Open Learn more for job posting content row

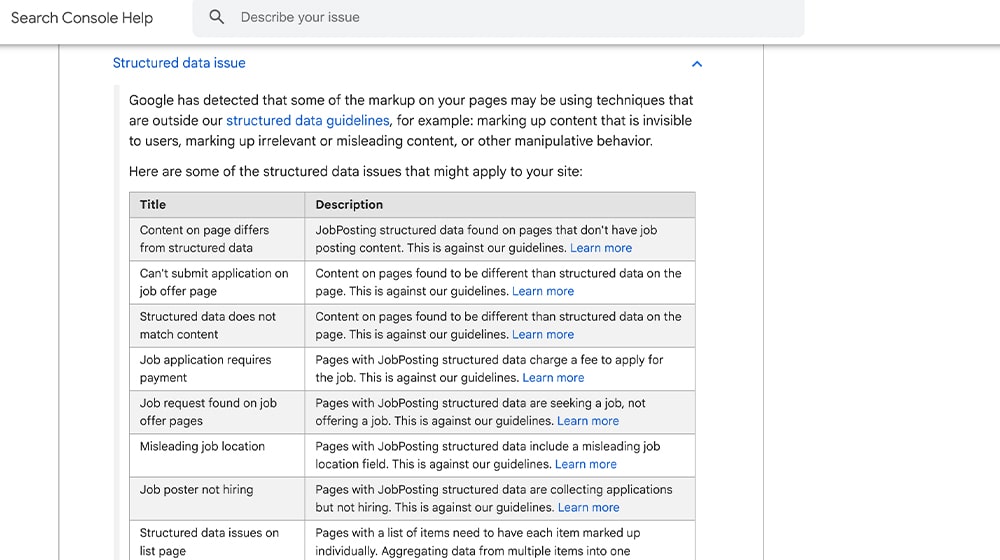(x=601, y=248)
